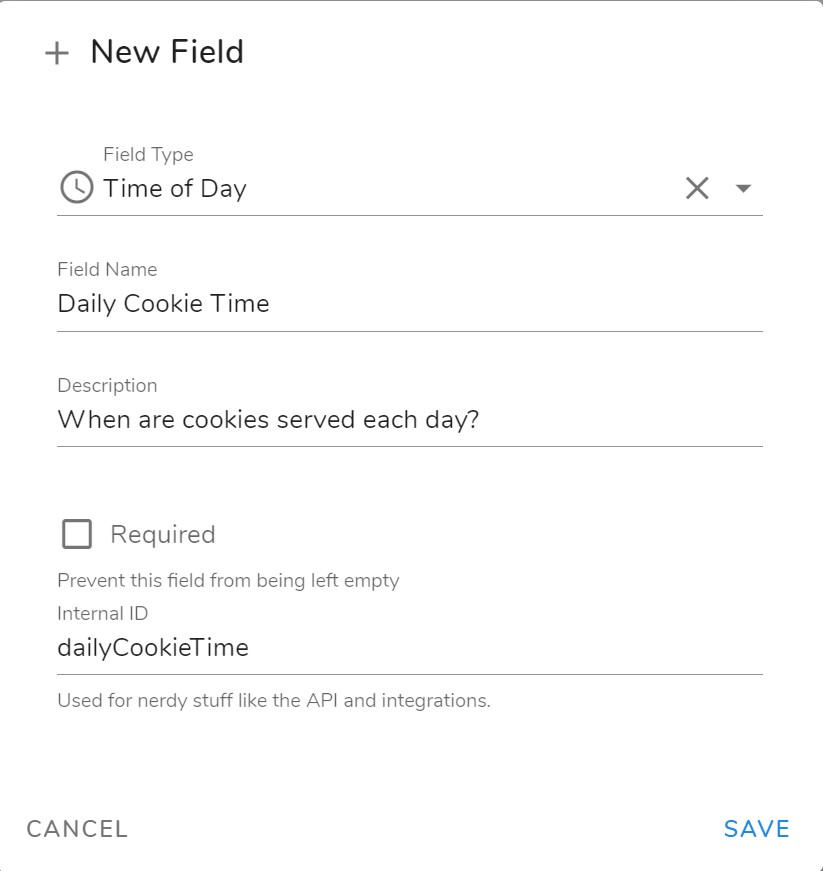Focus the Daily Cookie Time name field
823x871 pixels.
click(410, 304)
